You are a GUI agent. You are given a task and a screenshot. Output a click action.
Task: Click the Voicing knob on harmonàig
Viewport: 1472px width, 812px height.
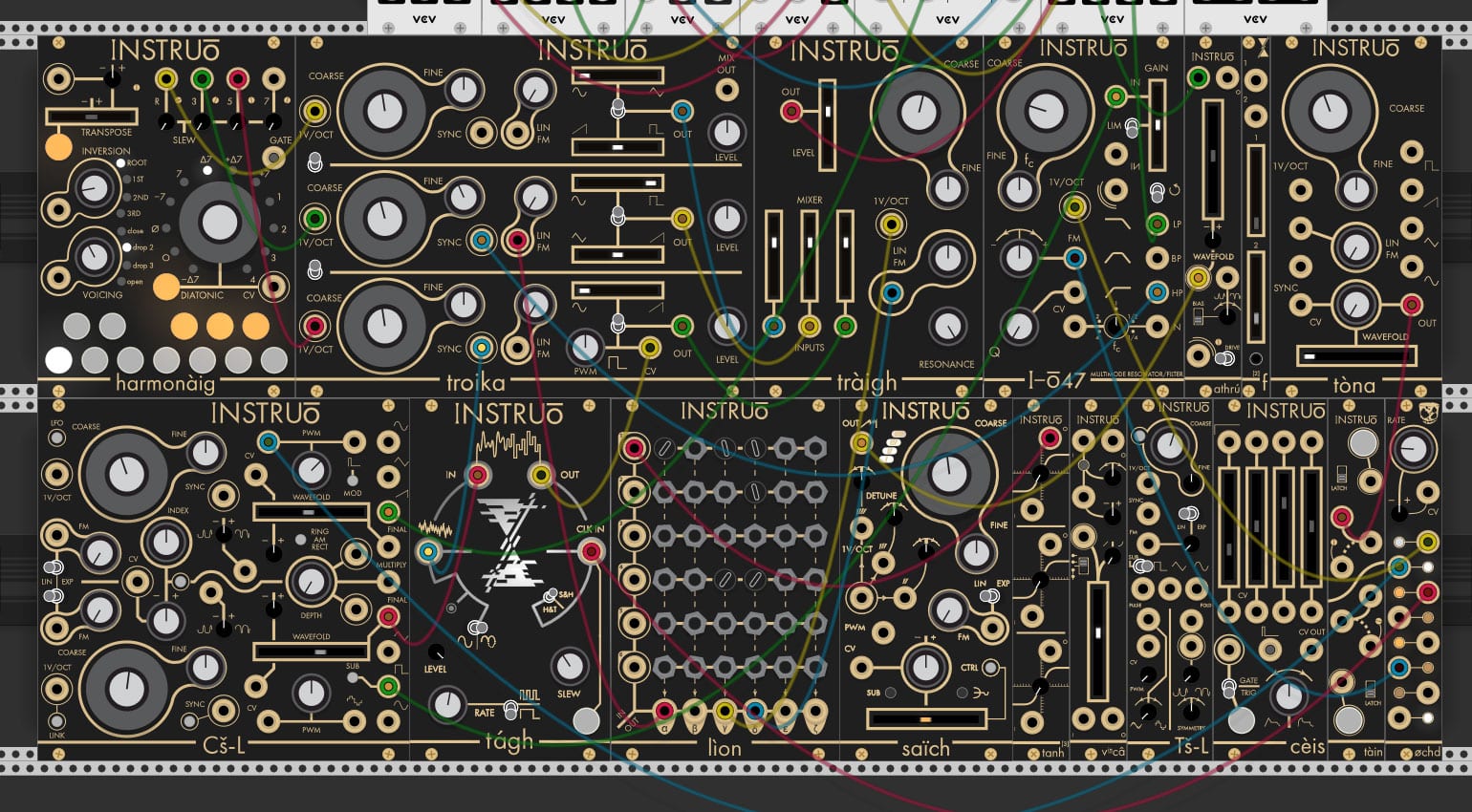(94, 256)
